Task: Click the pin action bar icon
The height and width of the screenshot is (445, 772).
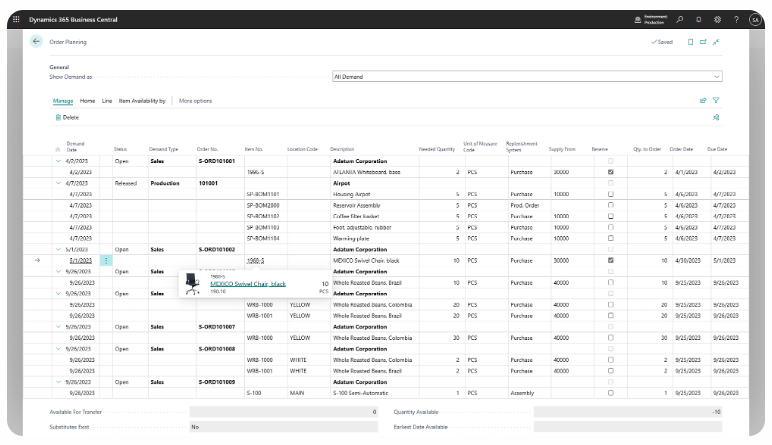Action: pyautogui.click(x=716, y=117)
